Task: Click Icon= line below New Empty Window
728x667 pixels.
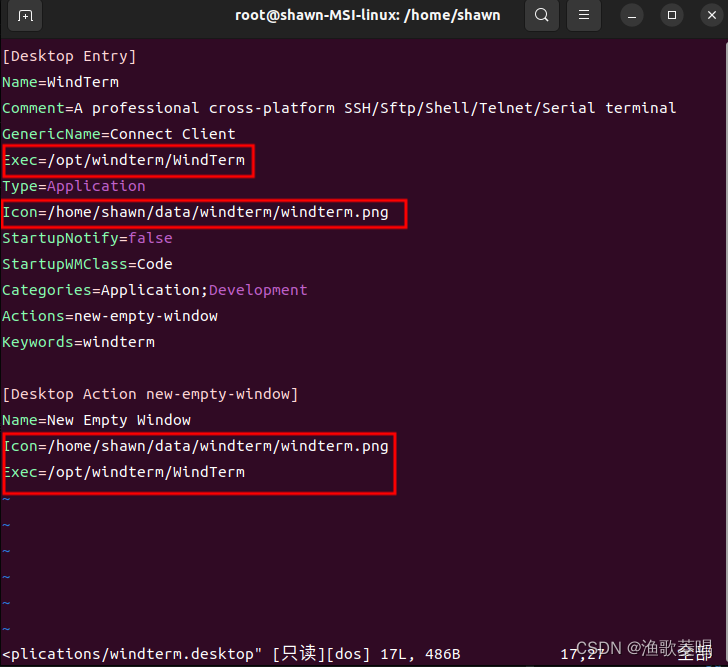Action: point(195,446)
